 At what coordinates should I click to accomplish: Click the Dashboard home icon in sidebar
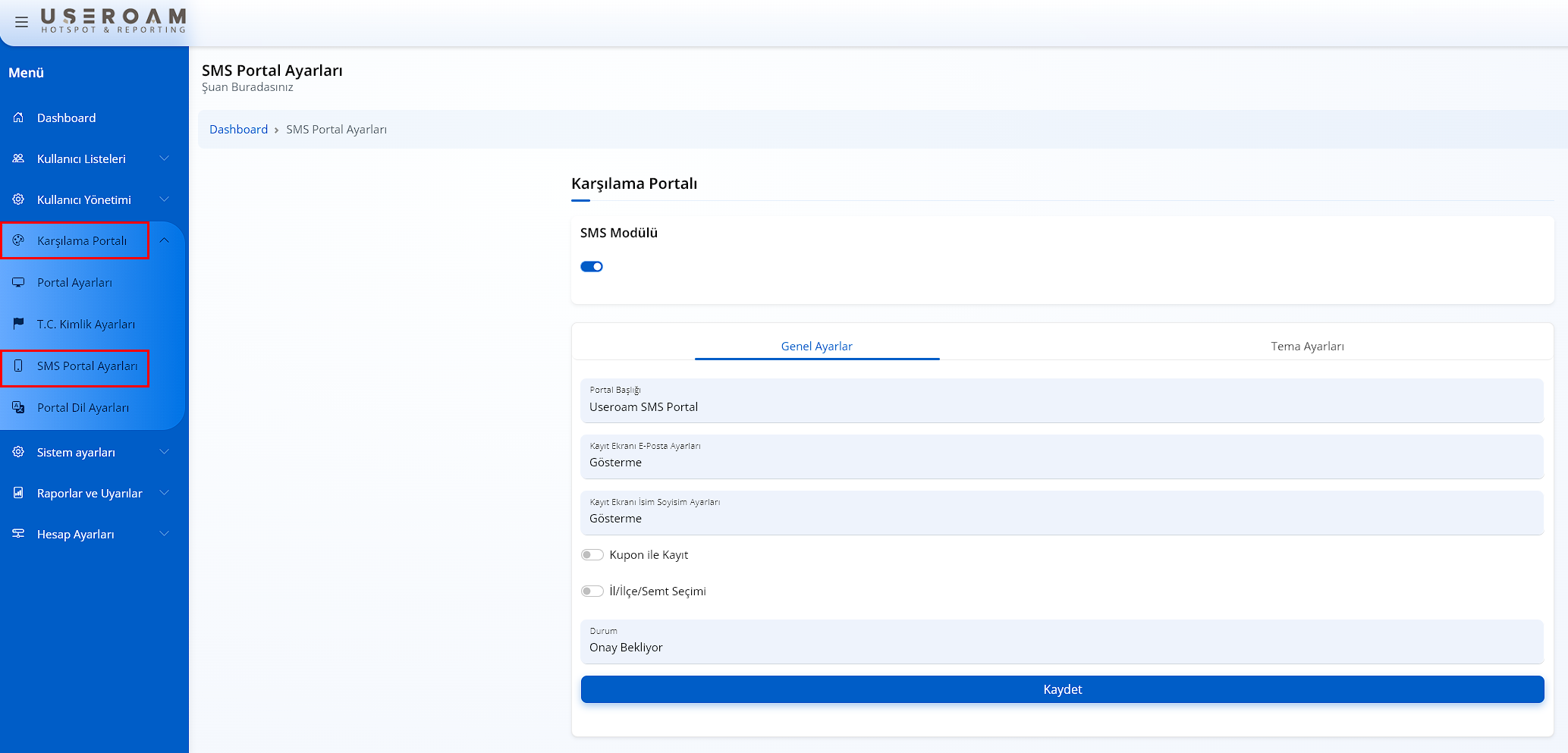tap(18, 118)
